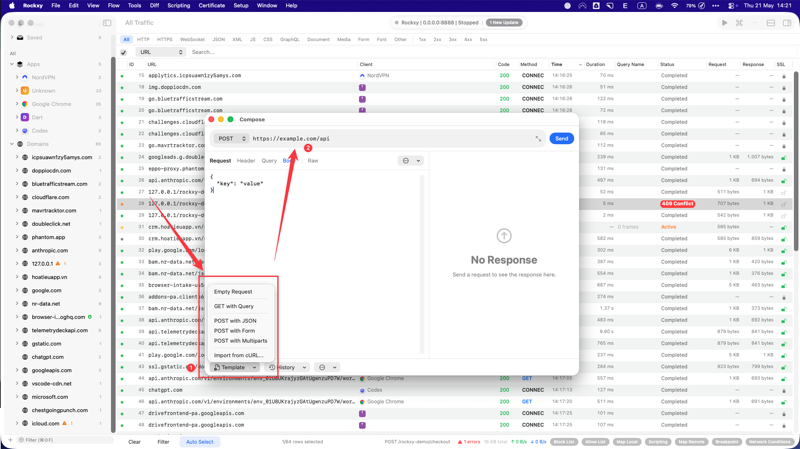Click the command shortcut icon in toolbar
This screenshot has width=800, height=449.
[x=739, y=23]
